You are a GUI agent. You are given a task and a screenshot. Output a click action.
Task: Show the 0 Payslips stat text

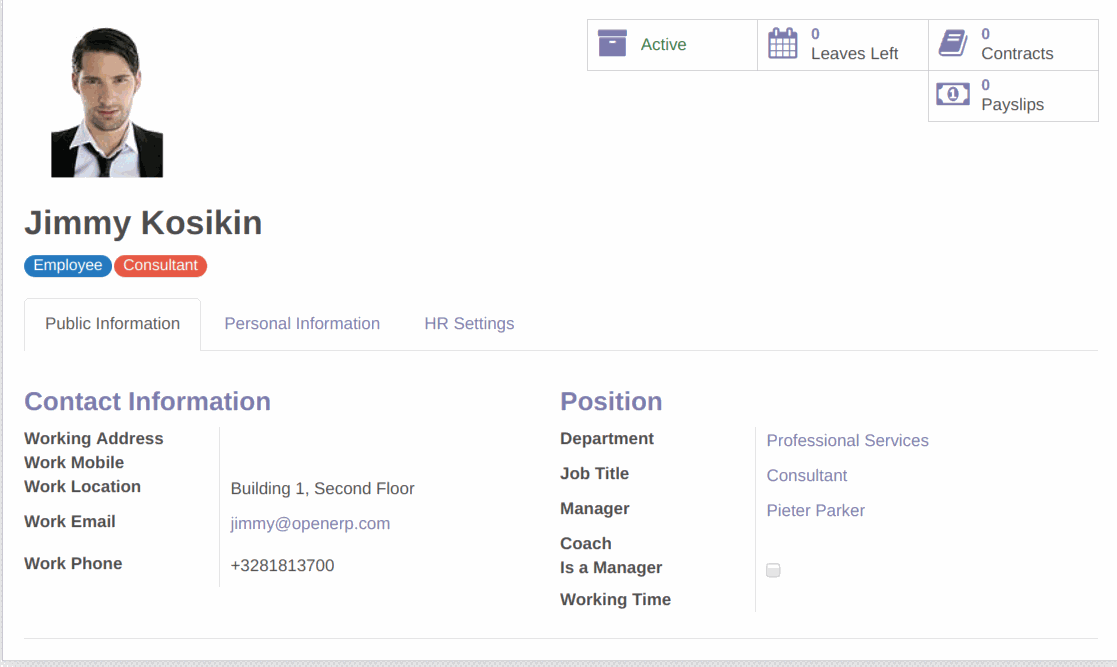(1012, 96)
